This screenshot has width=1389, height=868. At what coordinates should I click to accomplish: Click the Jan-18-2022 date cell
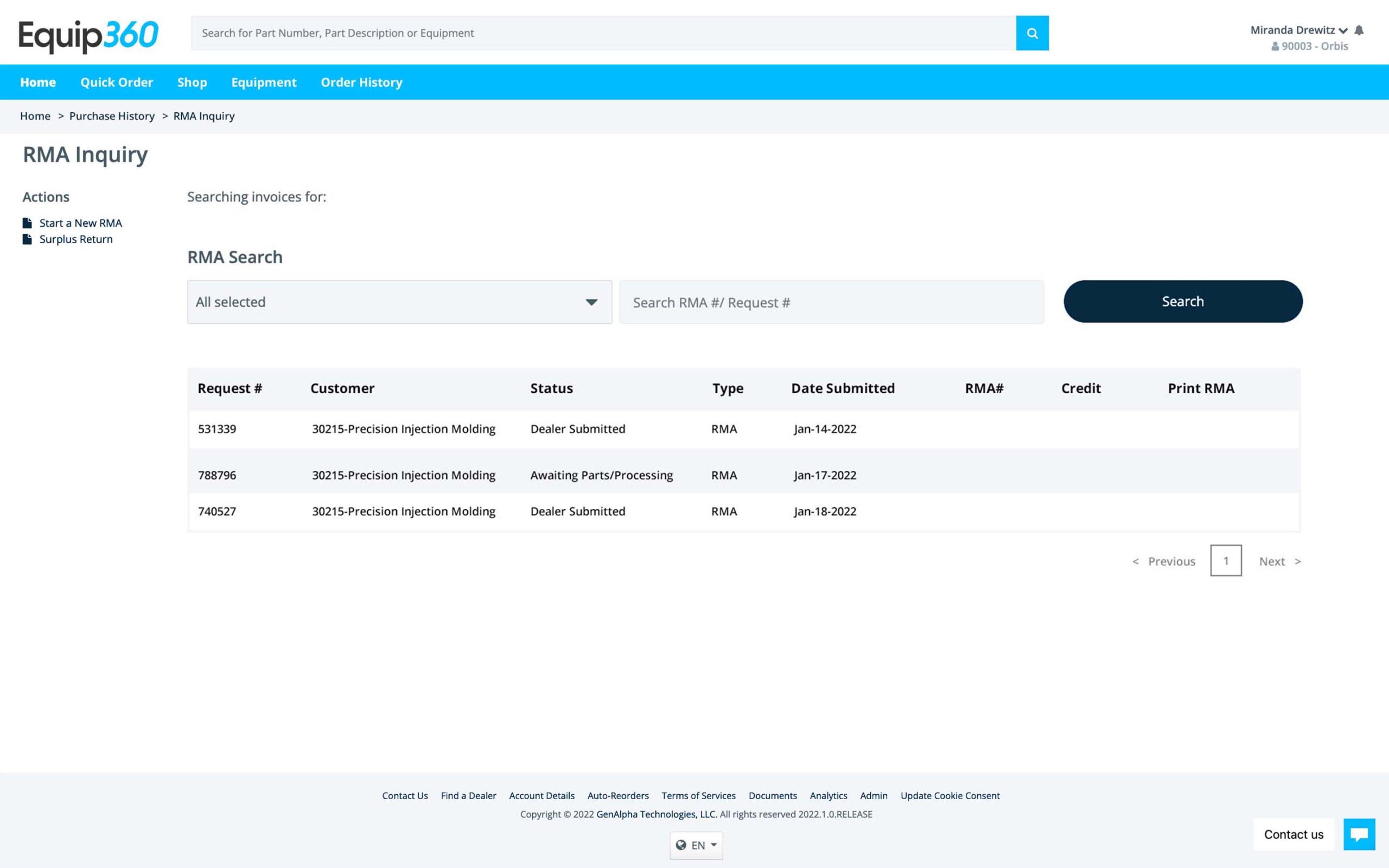(825, 512)
